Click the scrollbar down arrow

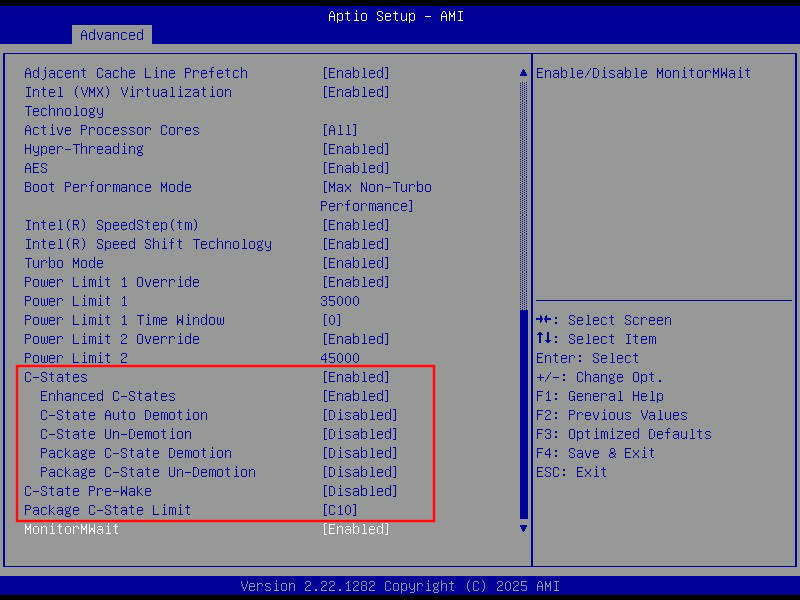tap(522, 528)
